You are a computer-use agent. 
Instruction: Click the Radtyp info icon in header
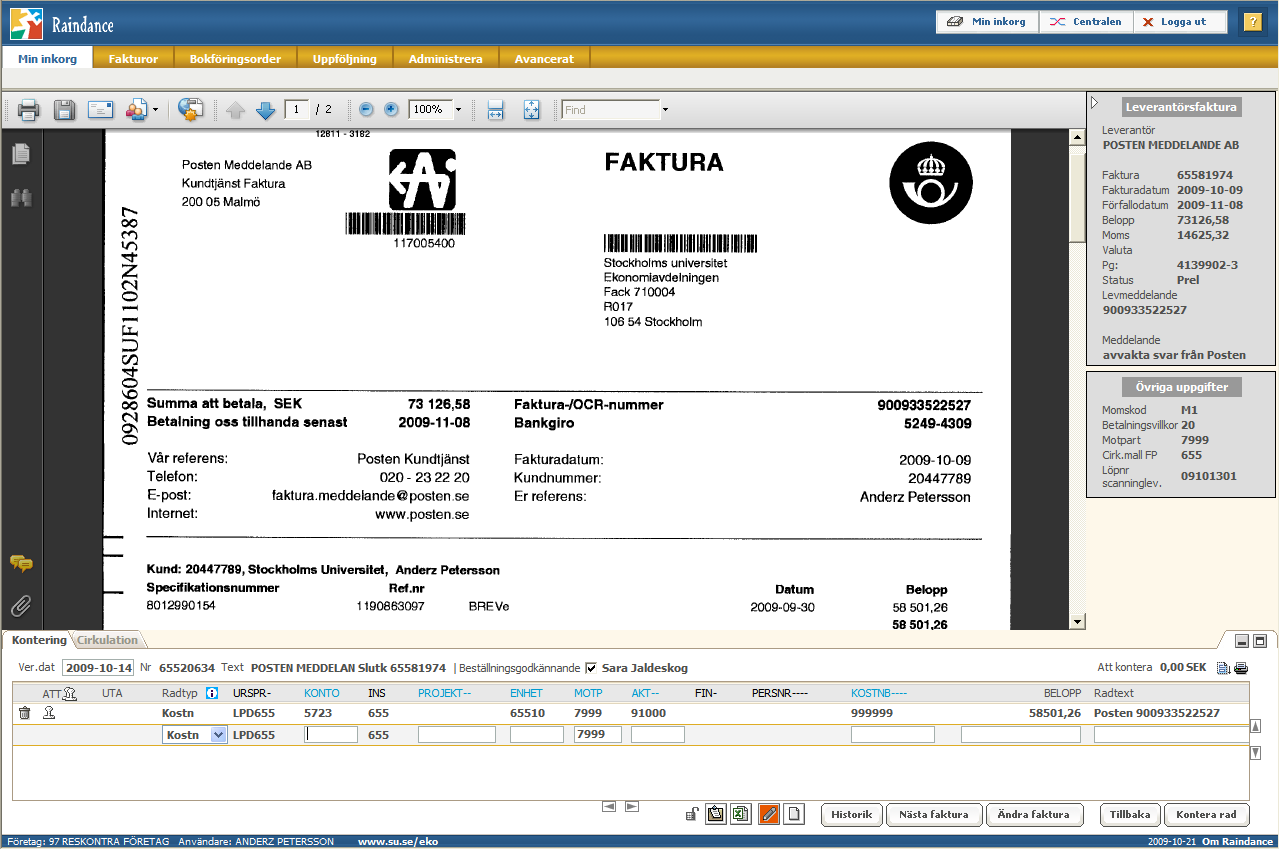pyautogui.click(x=211, y=693)
